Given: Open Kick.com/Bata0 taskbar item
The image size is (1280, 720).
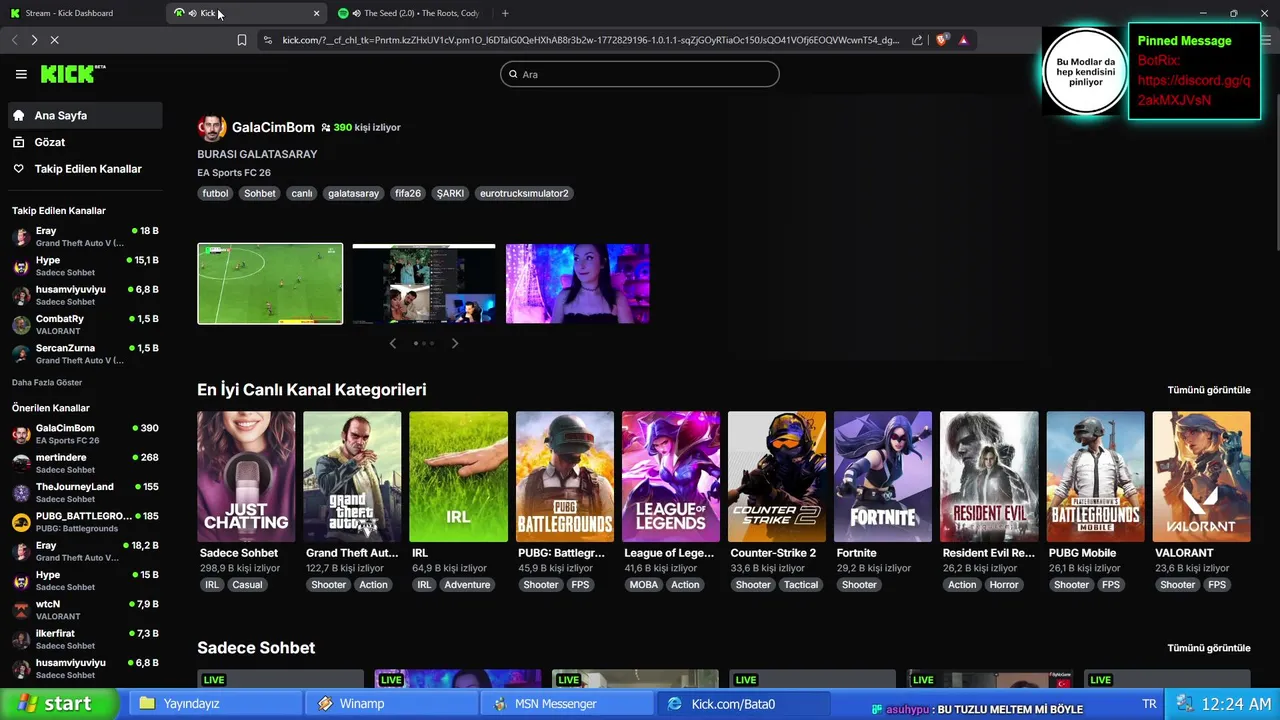Looking at the screenshot, I should (x=743, y=704).
